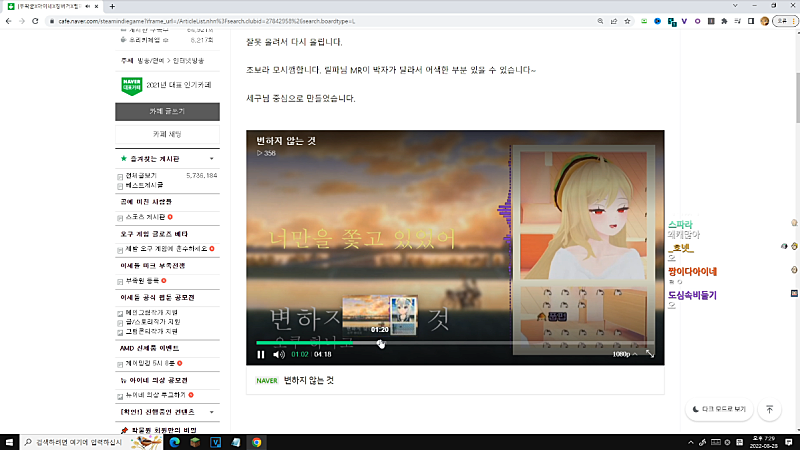Open Chrome from the Windows taskbar
800x450 pixels.
257,441
